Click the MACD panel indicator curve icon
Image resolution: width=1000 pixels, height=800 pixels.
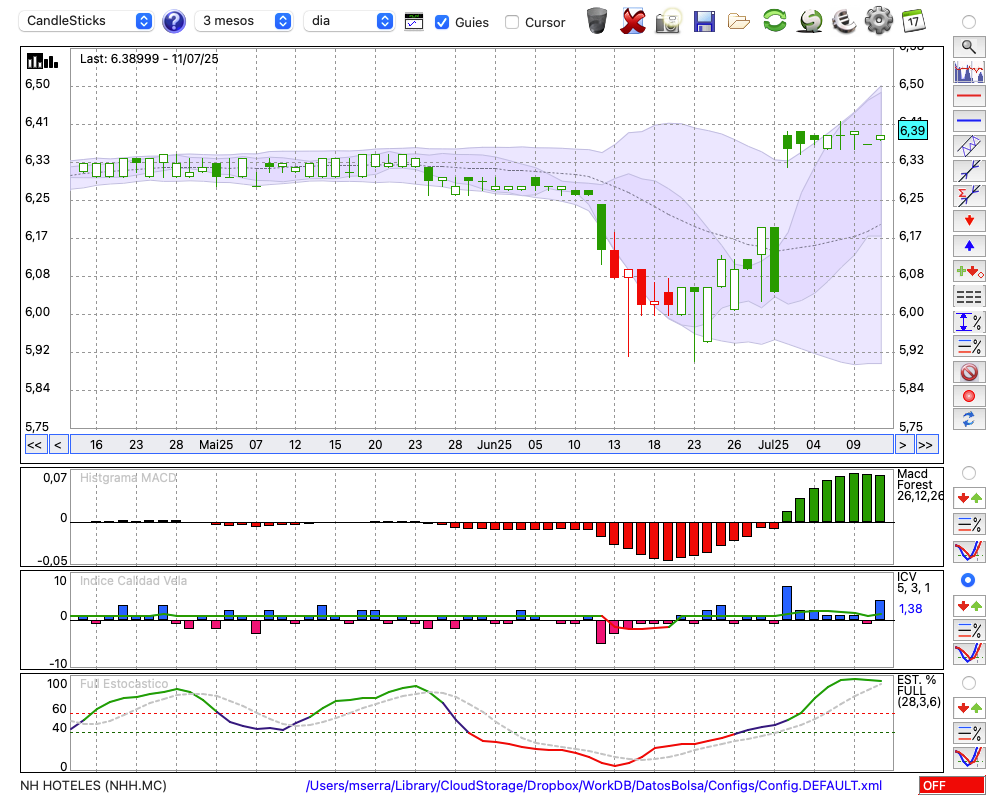[x=969, y=551]
